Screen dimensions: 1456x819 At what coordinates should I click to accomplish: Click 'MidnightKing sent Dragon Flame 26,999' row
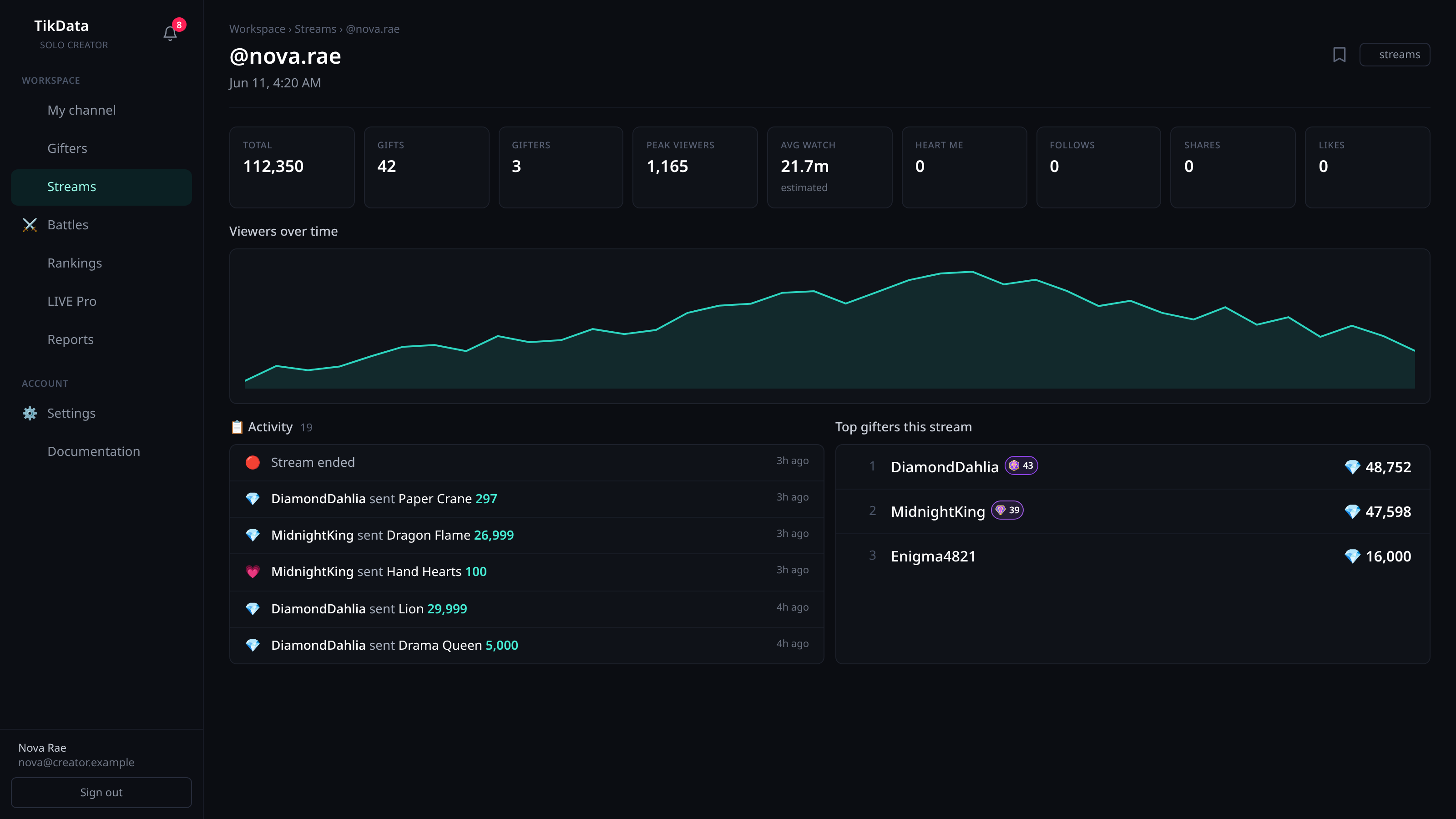coord(527,535)
